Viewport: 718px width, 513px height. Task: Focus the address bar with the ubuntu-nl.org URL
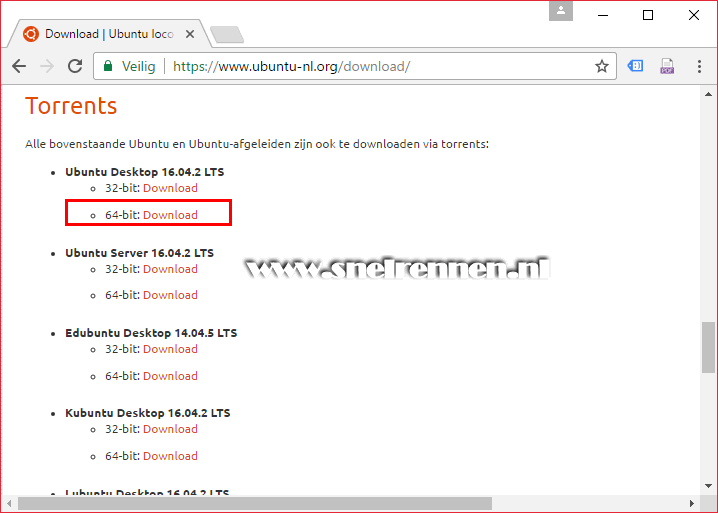pyautogui.click(x=354, y=66)
